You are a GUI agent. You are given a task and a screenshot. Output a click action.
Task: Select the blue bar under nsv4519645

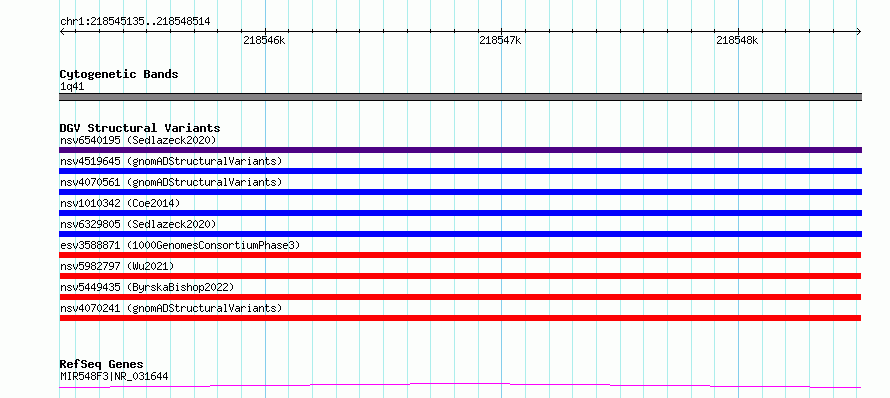point(460,171)
